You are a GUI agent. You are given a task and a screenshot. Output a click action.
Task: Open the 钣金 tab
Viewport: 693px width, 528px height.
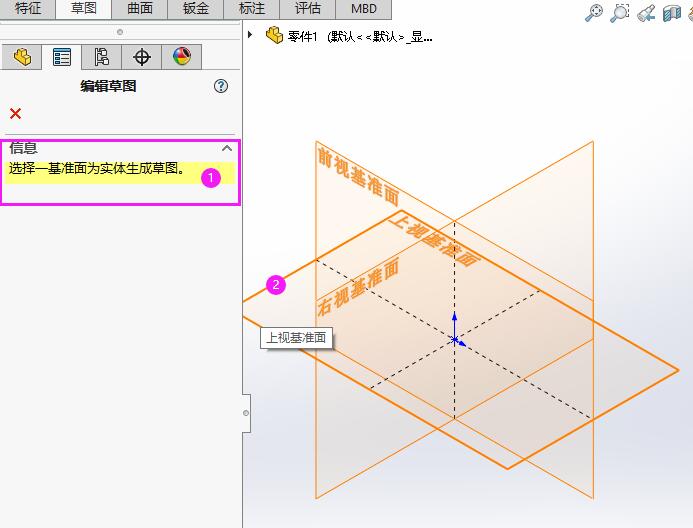[196, 9]
